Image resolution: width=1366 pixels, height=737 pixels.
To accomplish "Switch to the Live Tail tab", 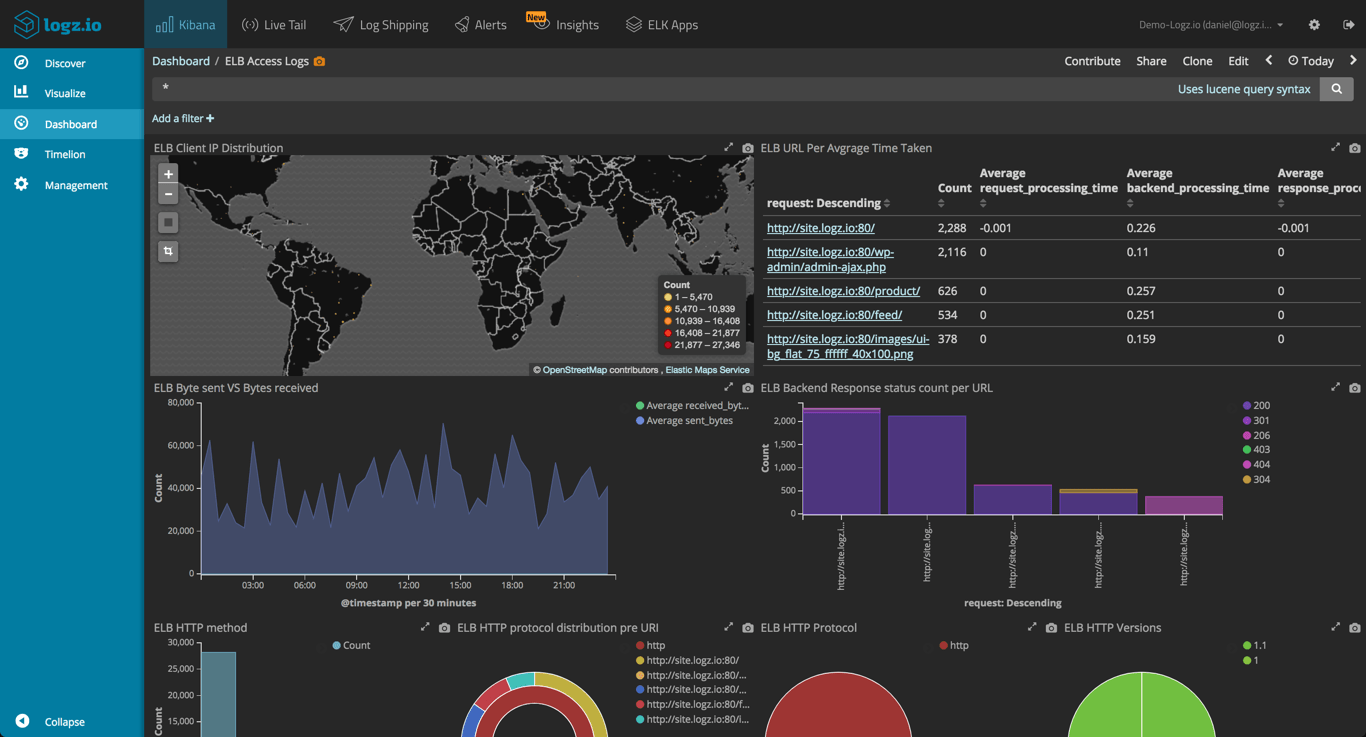I will tap(273, 24).
